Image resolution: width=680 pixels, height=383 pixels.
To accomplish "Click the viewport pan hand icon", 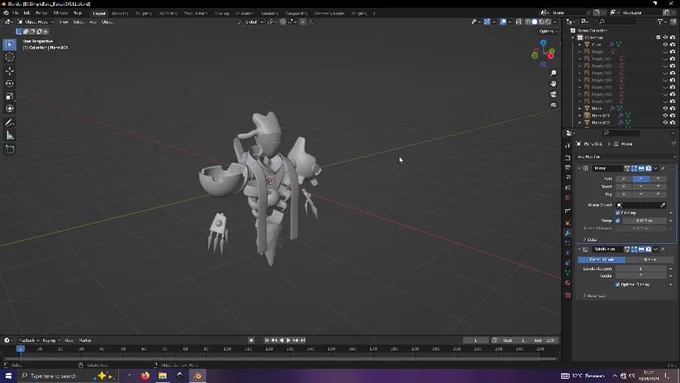I will 553,83.
